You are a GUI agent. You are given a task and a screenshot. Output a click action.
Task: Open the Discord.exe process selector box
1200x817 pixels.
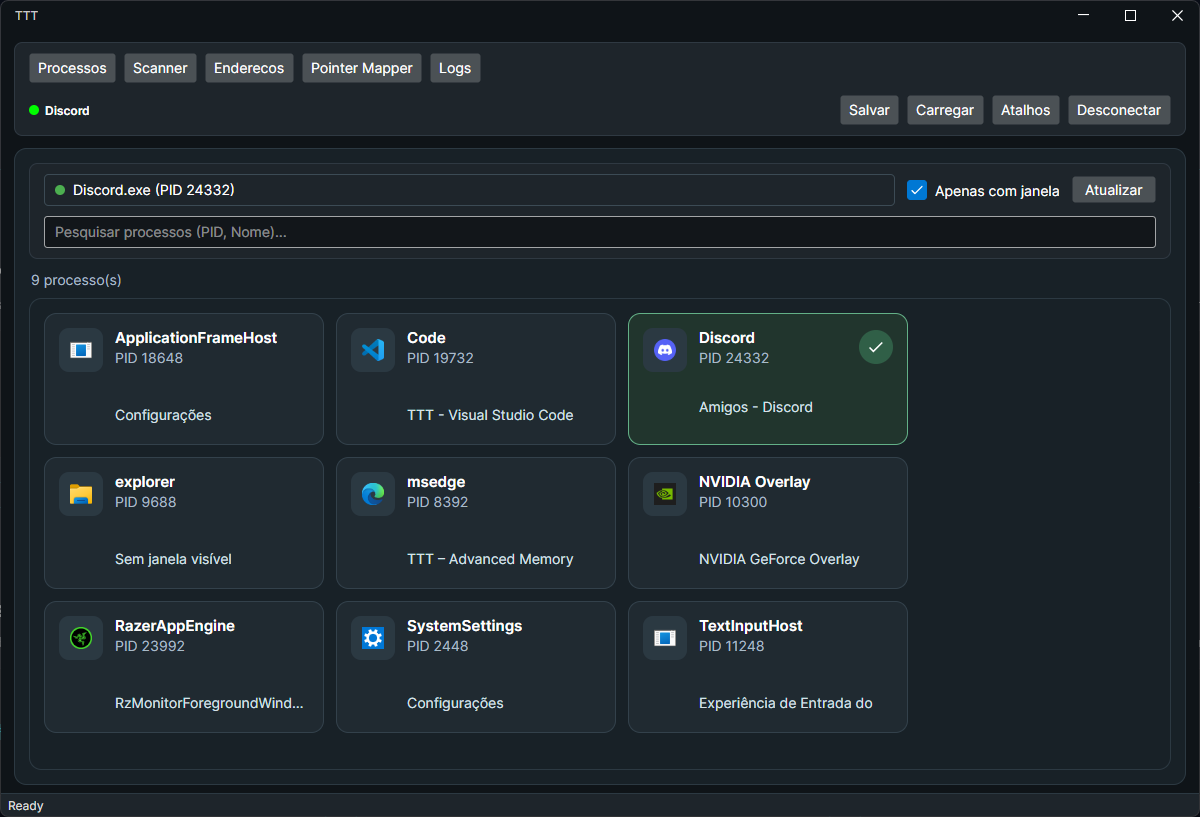click(468, 190)
